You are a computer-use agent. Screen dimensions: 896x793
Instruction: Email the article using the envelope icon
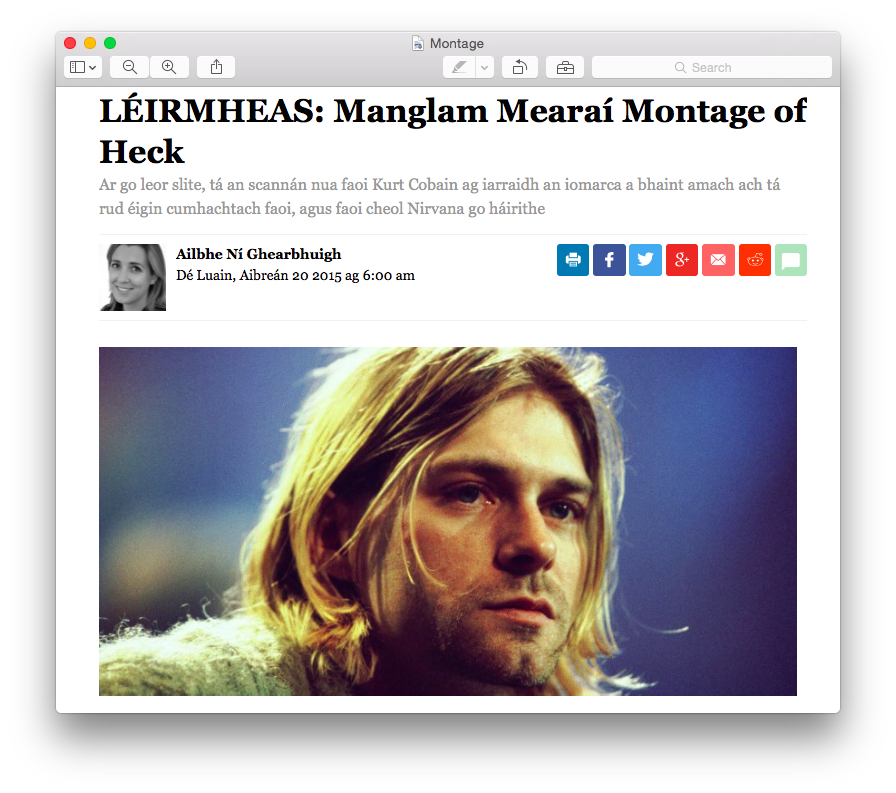(x=718, y=260)
